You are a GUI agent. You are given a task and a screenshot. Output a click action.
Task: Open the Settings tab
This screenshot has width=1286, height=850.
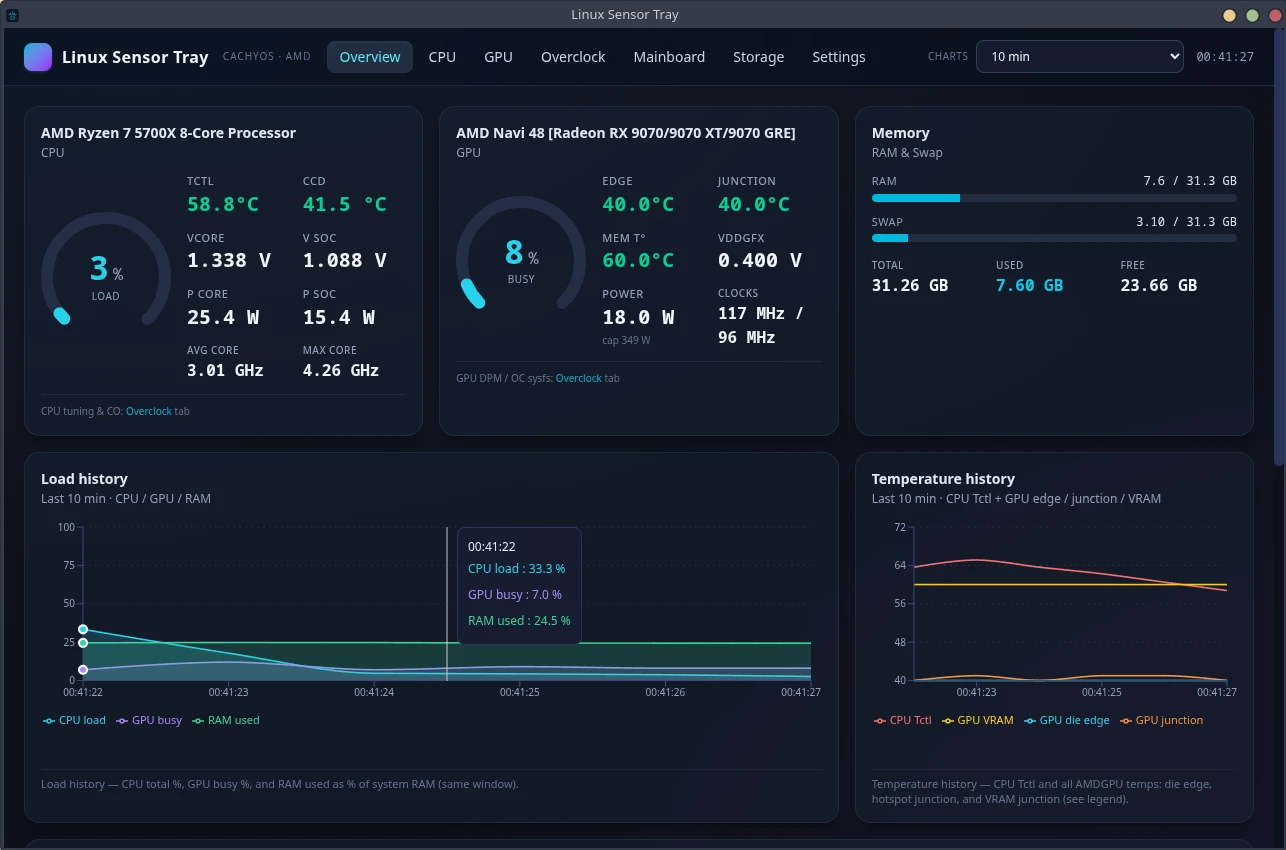(839, 57)
